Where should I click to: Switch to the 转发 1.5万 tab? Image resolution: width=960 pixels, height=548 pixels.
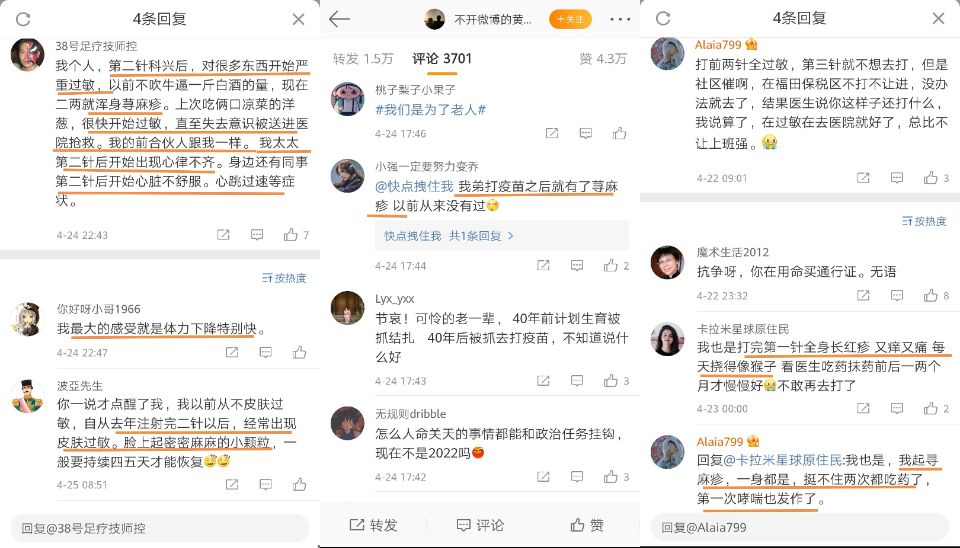coord(363,59)
